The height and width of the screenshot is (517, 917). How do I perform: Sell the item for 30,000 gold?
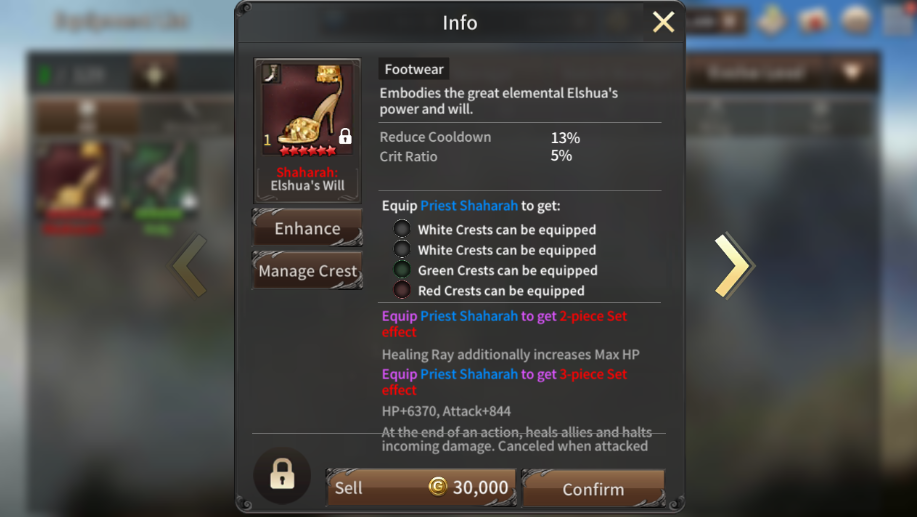[x=421, y=487]
